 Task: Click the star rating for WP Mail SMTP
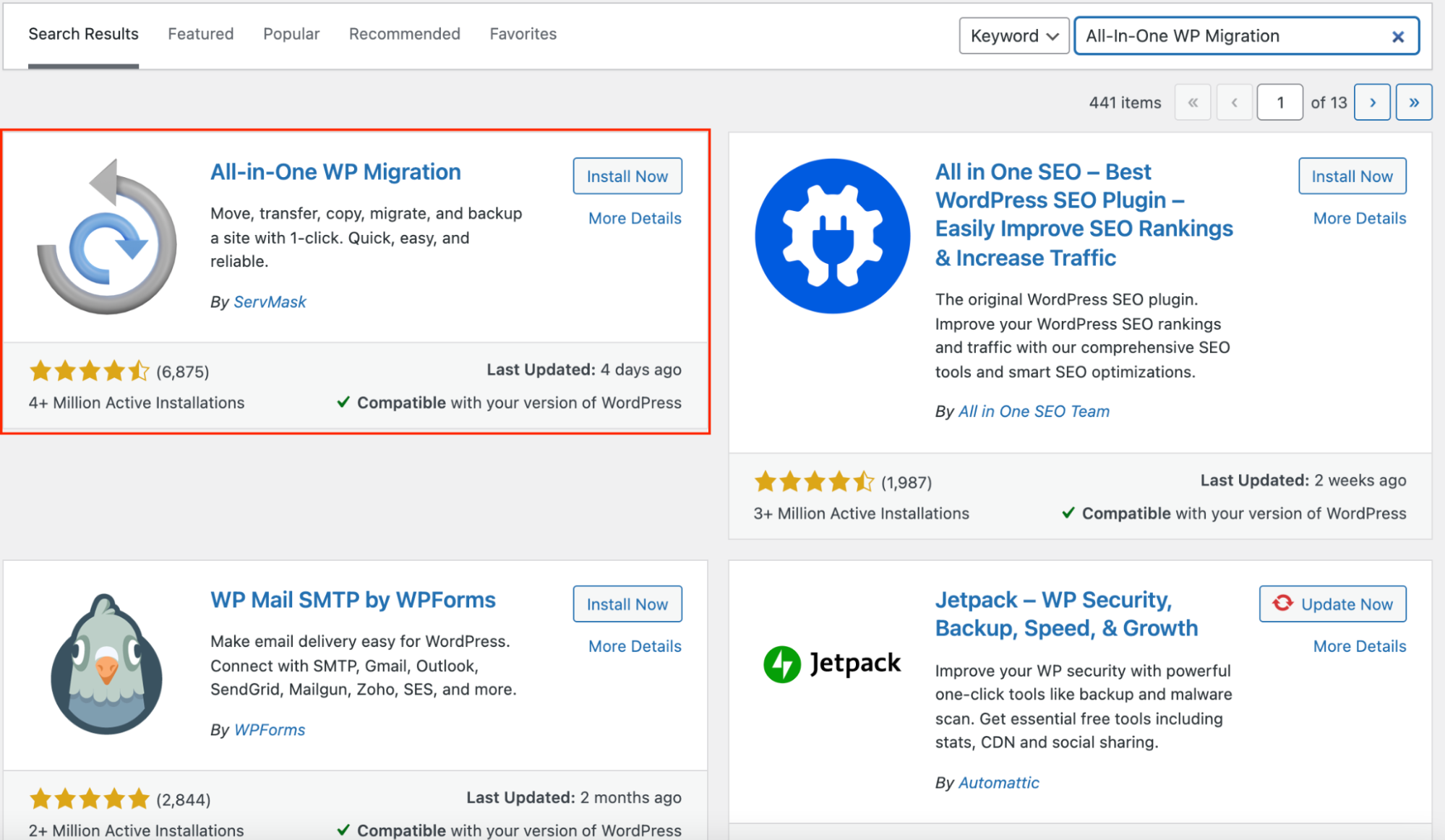(90, 800)
